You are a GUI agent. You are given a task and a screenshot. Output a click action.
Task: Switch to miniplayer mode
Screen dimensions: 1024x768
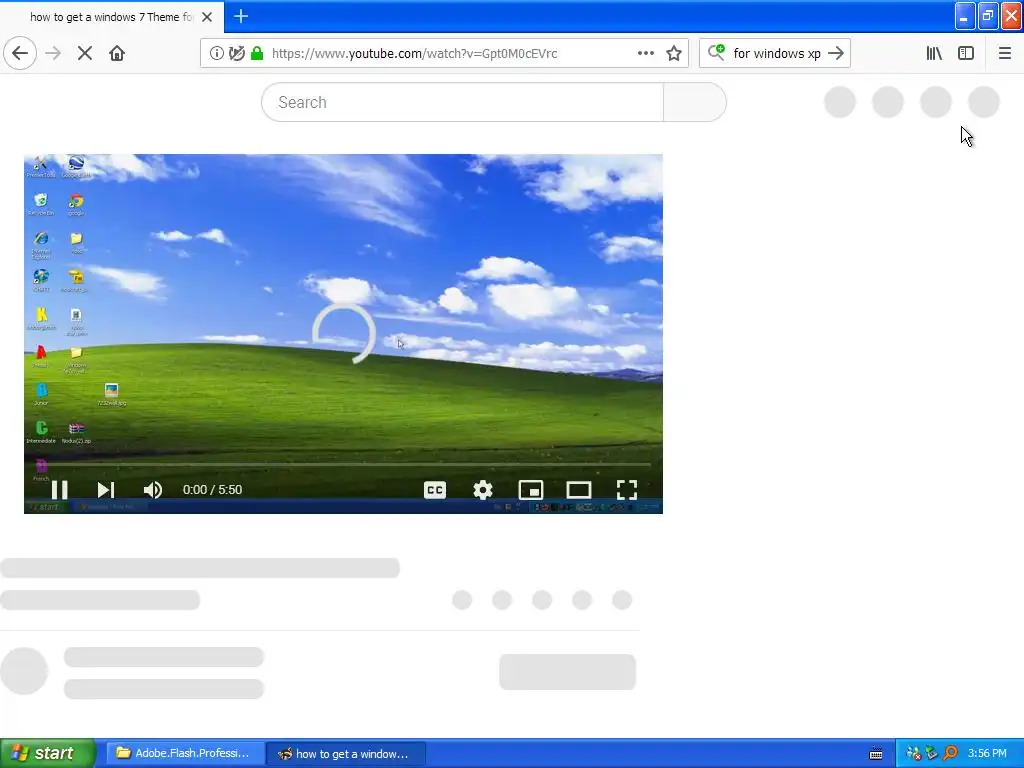pos(531,490)
